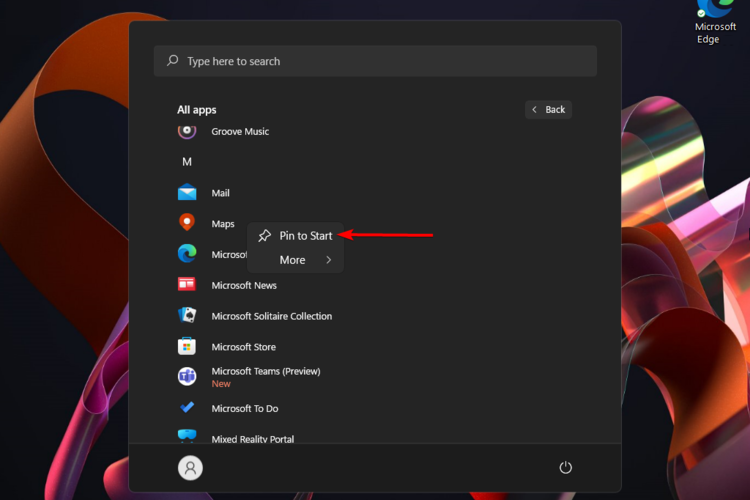750x500 pixels.
Task: Click the Microsoft Store label text
Action: click(x=243, y=347)
